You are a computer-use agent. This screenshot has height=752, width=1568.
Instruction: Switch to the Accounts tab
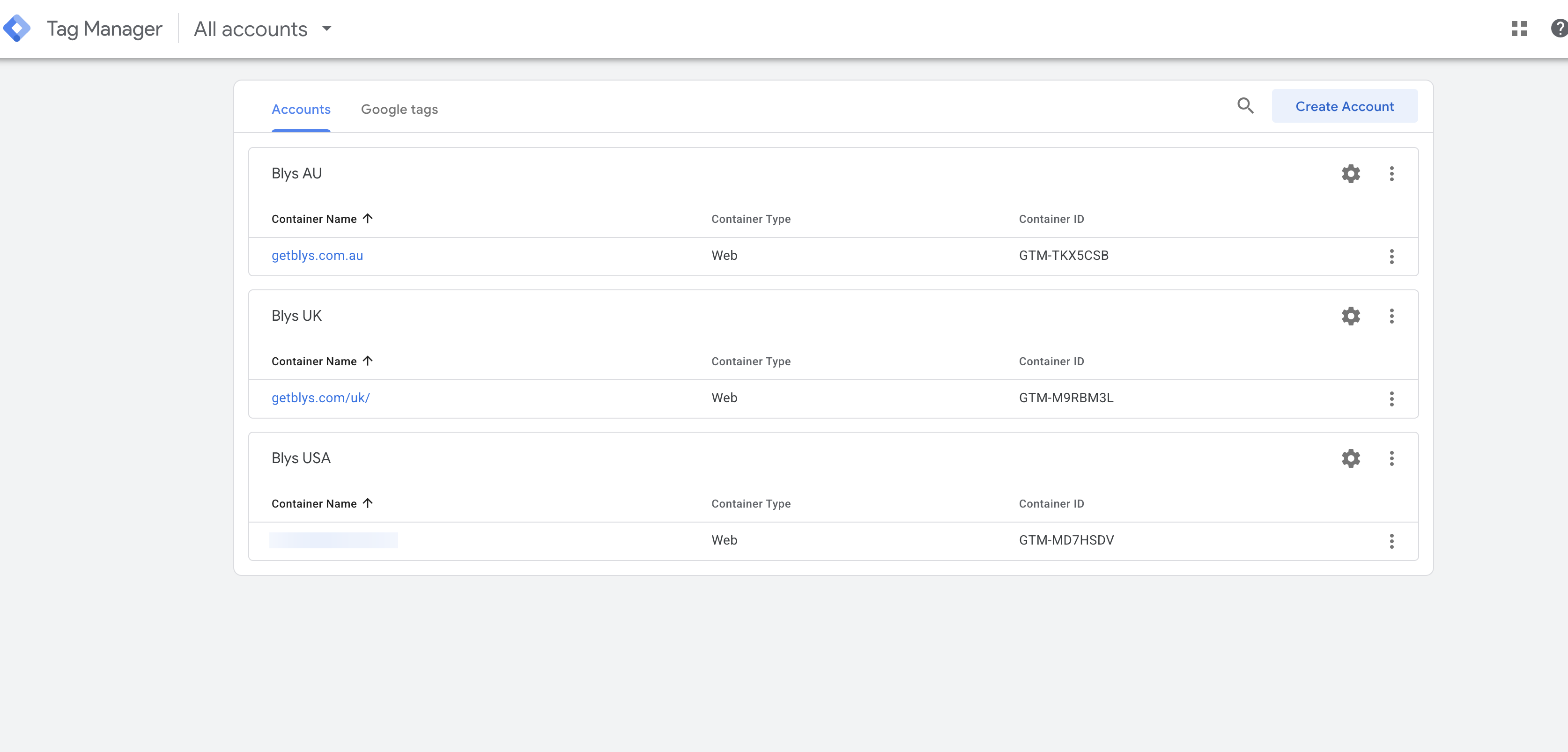[301, 110]
